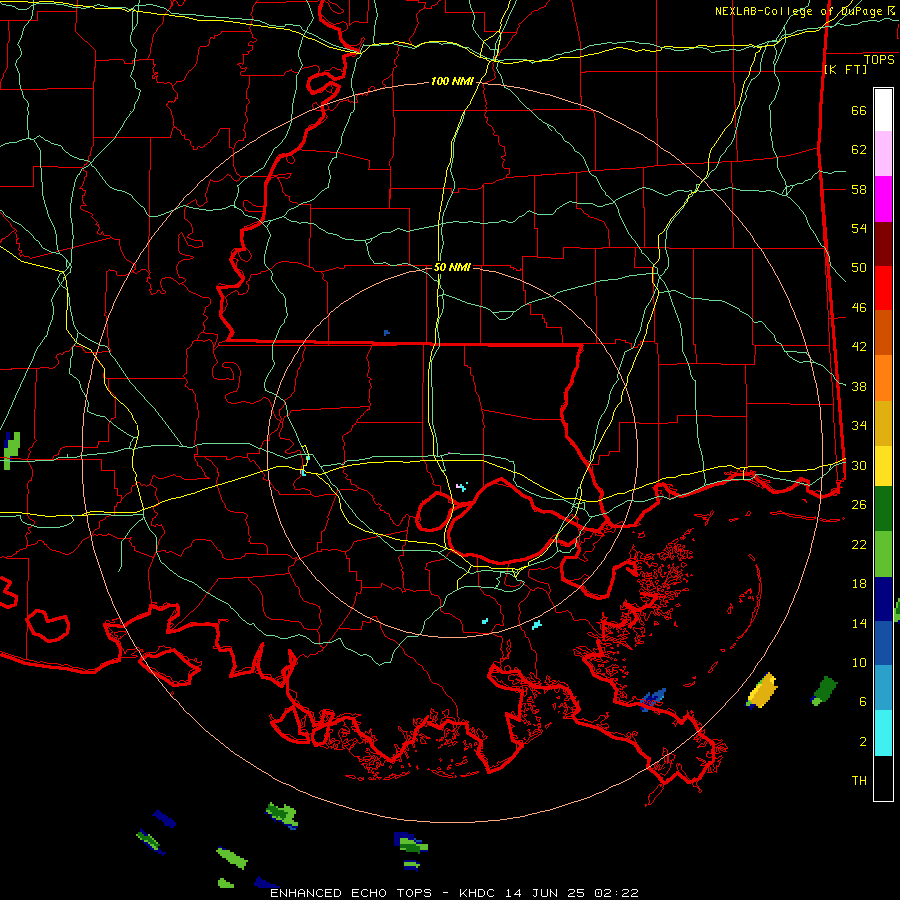Click the legend value '50'
Screen dimensions: 900x900
(x=859, y=267)
